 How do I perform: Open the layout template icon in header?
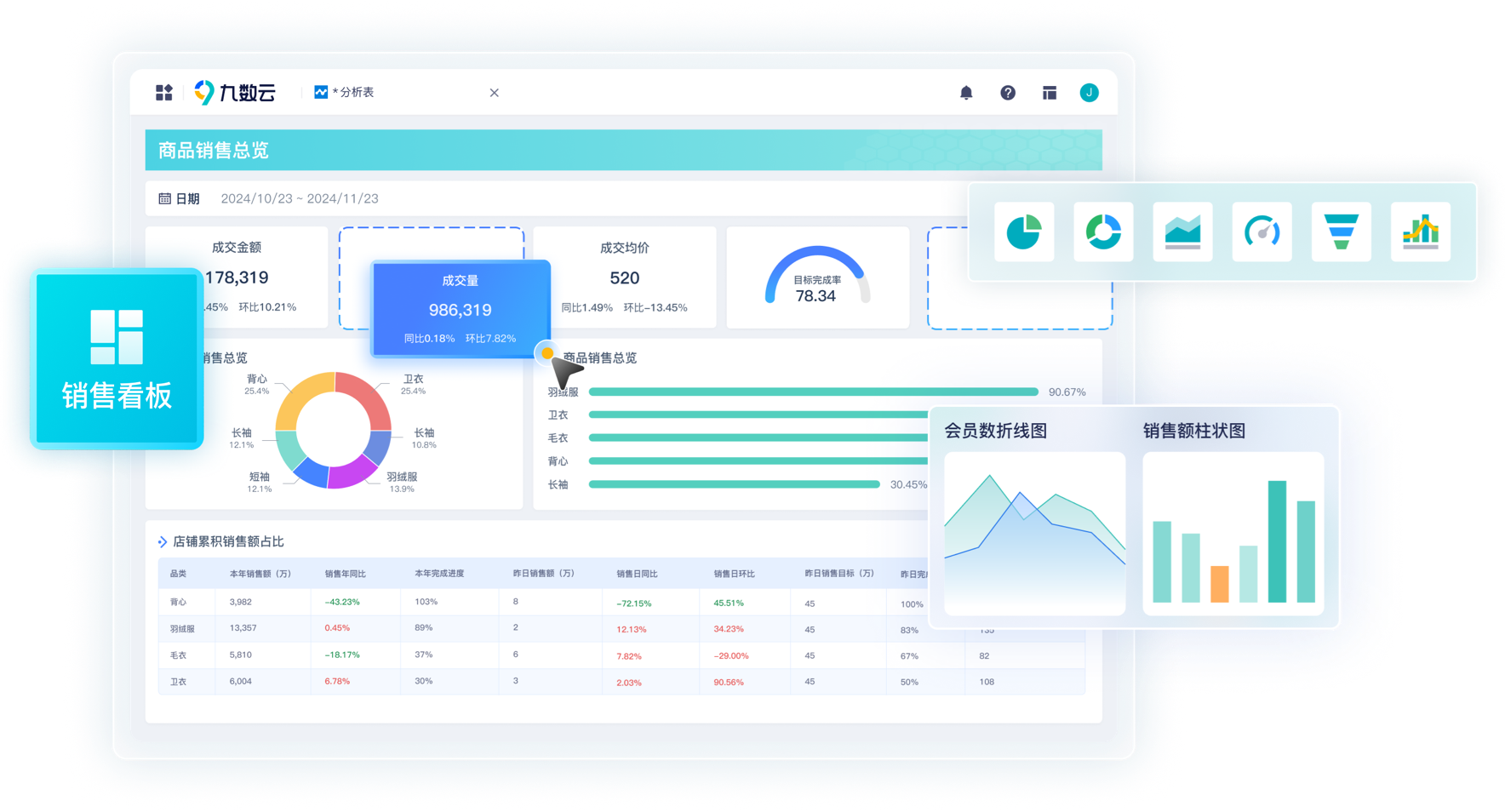point(1050,93)
